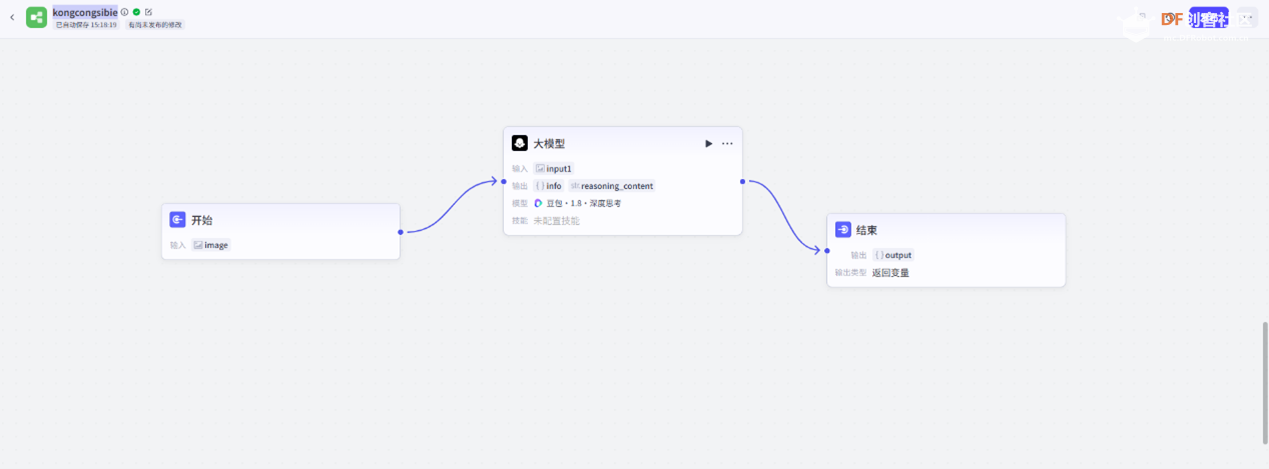The width and height of the screenshot is (1269, 469).
Task: Click the 大模型 node input port
Action: pyautogui.click(x=503, y=181)
